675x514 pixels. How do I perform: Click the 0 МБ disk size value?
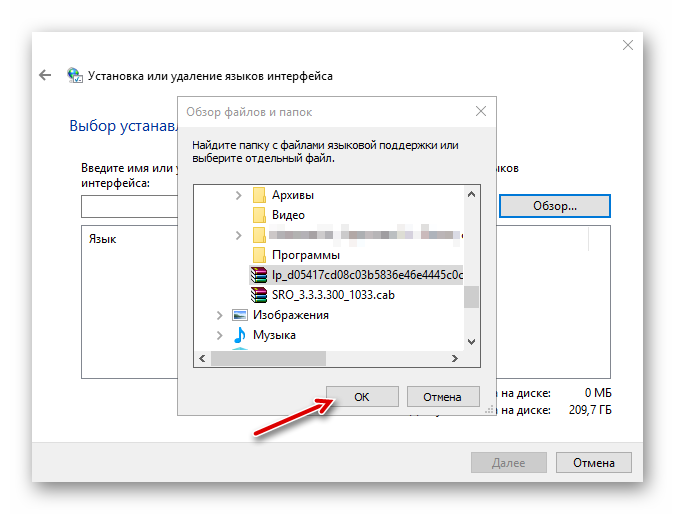(598, 393)
